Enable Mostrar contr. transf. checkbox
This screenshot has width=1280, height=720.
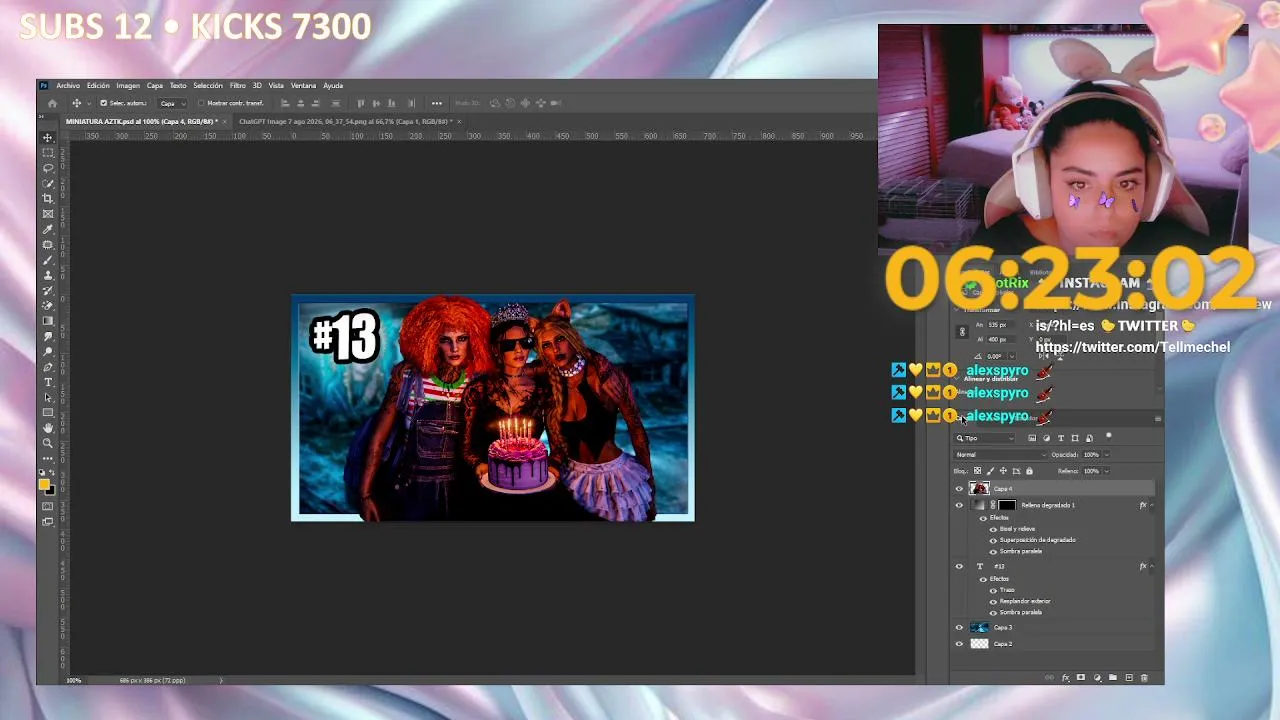pyautogui.click(x=201, y=103)
